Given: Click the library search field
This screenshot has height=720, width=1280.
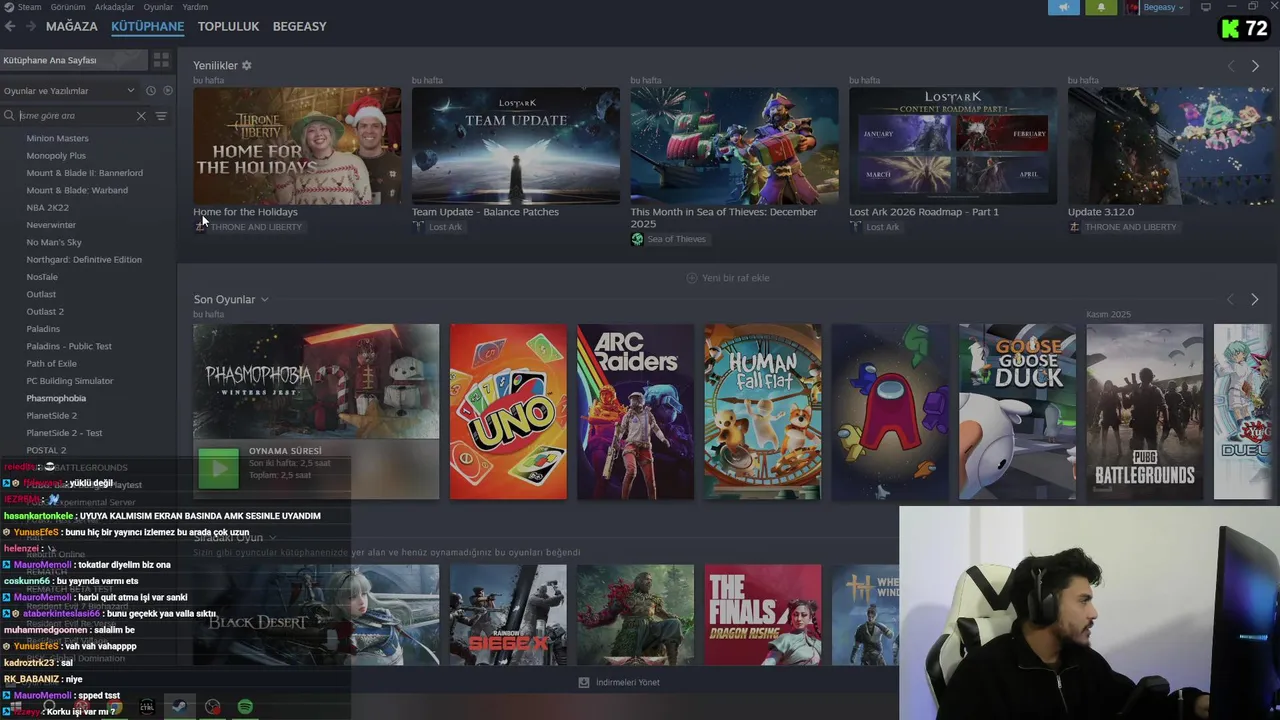Looking at the screenshot, I should tap(76, 116).
